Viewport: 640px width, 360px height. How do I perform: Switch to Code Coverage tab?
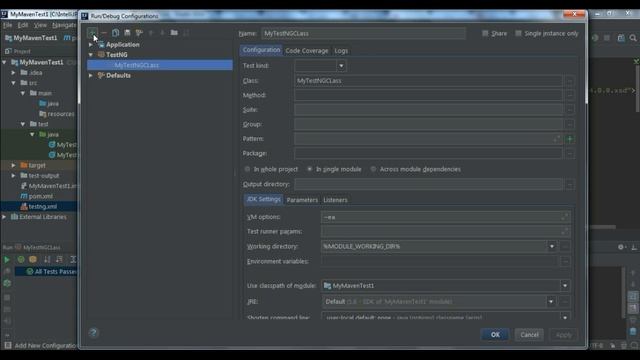pos(307,51)
